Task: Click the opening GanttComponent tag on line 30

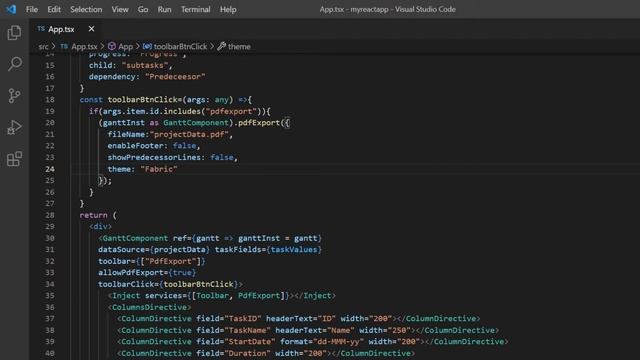Action: pyautogui.click(x=133, y=238)
